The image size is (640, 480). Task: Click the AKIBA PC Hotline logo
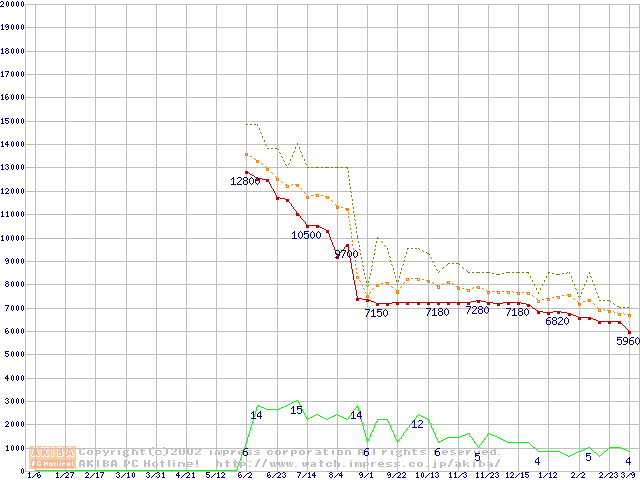(52, 457)
